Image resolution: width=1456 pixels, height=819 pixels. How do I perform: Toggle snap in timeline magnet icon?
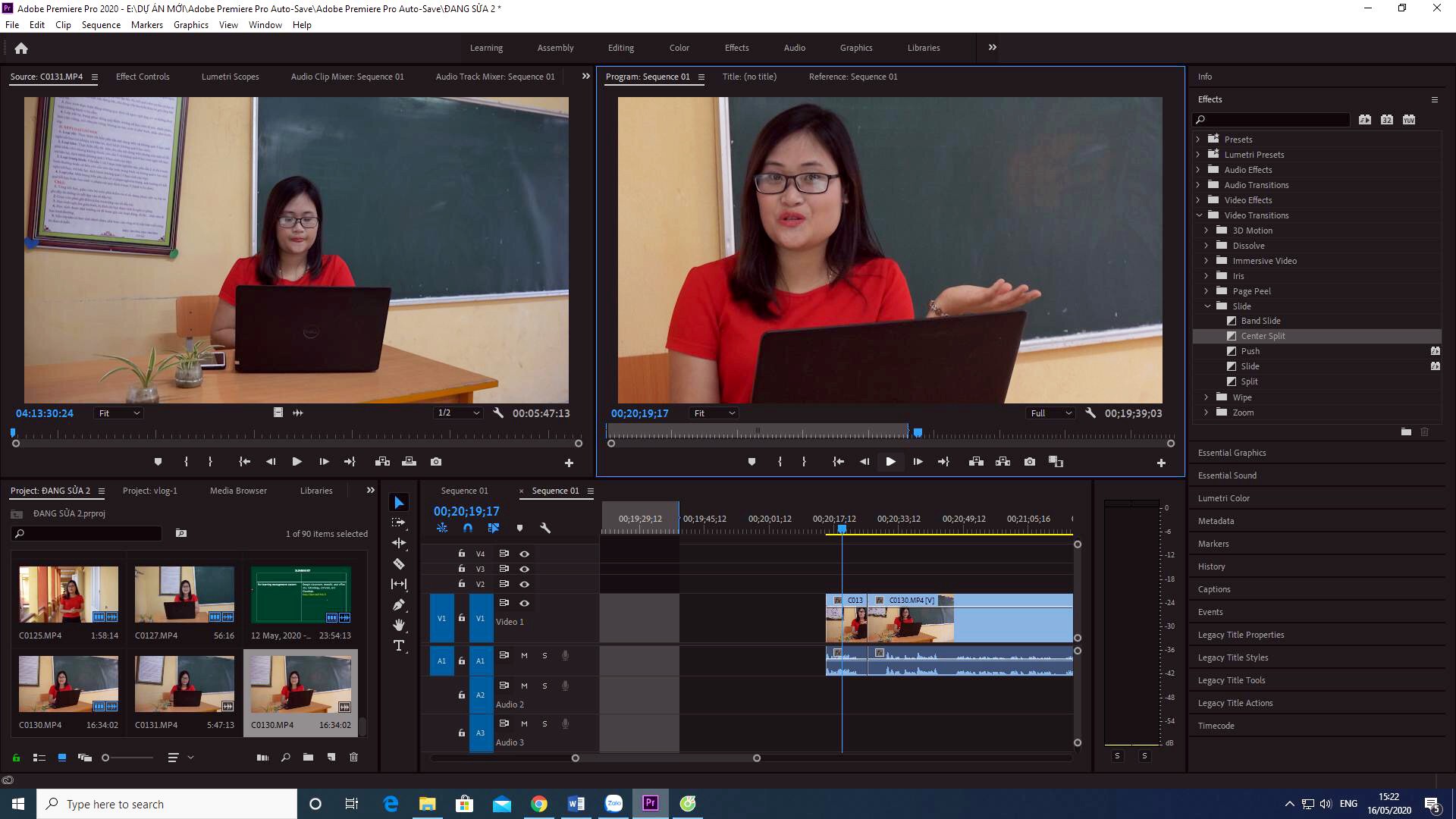pyautogui.click(x=468, y=528)
